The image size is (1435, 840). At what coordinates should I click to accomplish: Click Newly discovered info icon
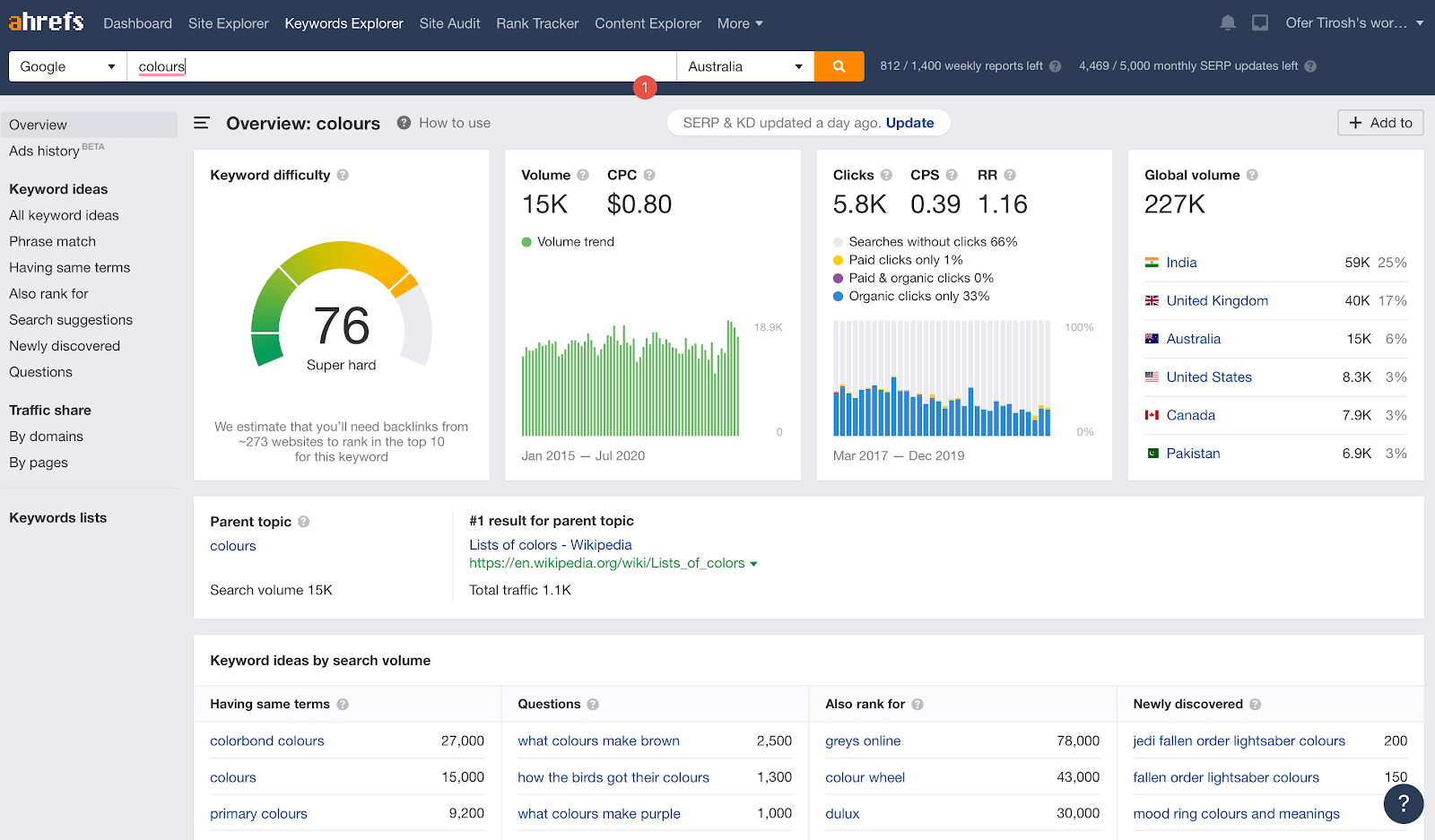coord(1255,705)
